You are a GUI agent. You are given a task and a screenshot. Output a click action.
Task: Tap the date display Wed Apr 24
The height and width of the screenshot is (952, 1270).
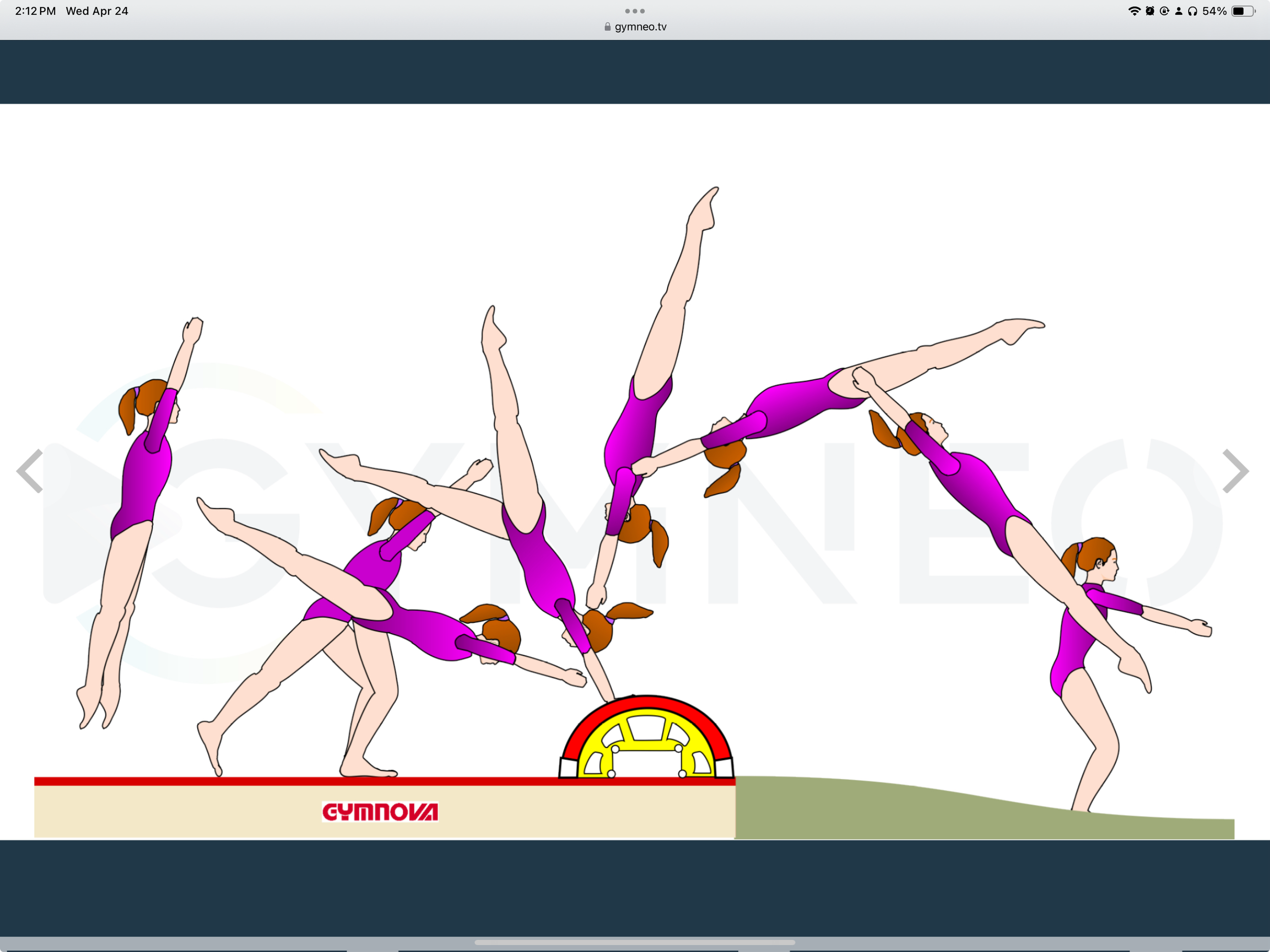click(x=98, y=10)
